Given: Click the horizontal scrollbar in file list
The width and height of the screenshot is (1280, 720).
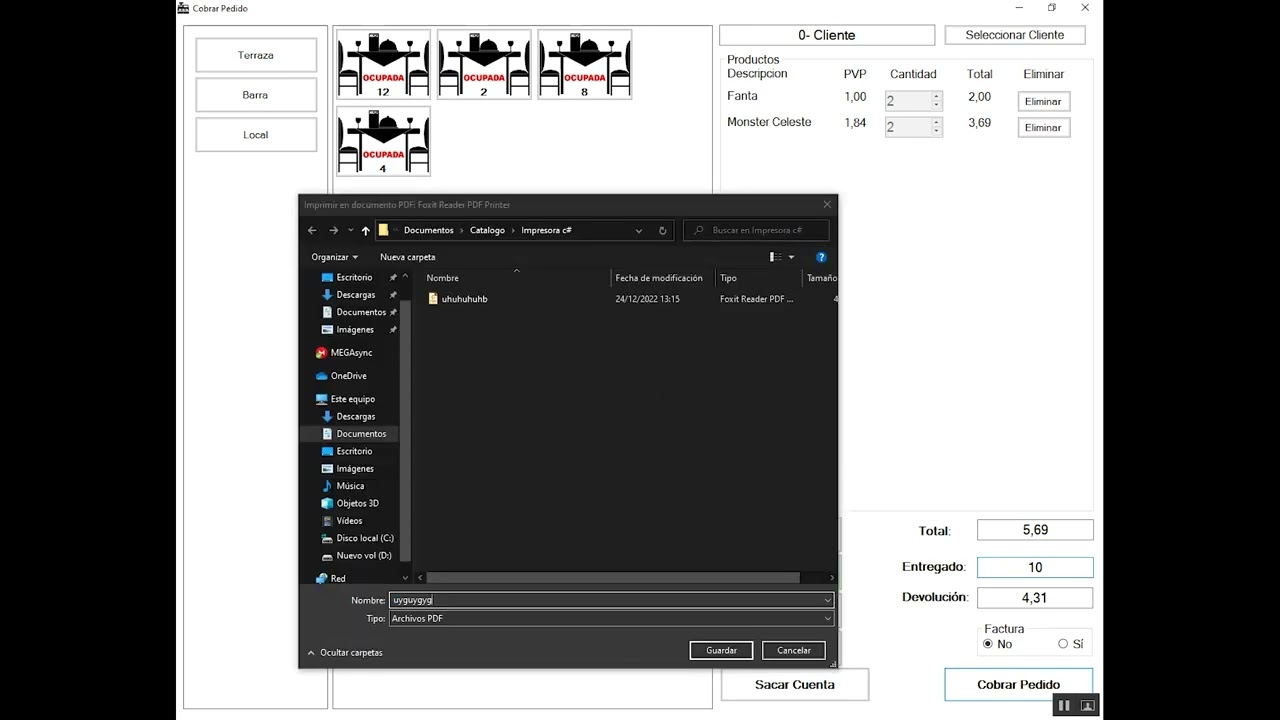Looking at the screenshot, I should [612, 577].
